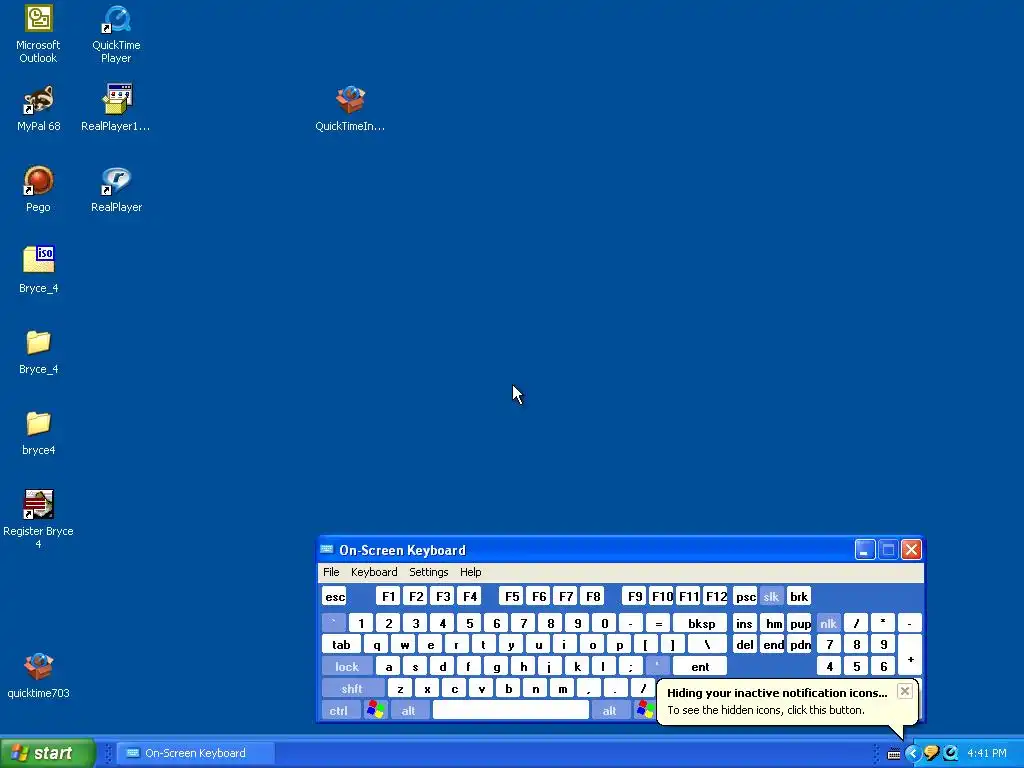Click the space bar key
1024x768 pixels.
511,710
